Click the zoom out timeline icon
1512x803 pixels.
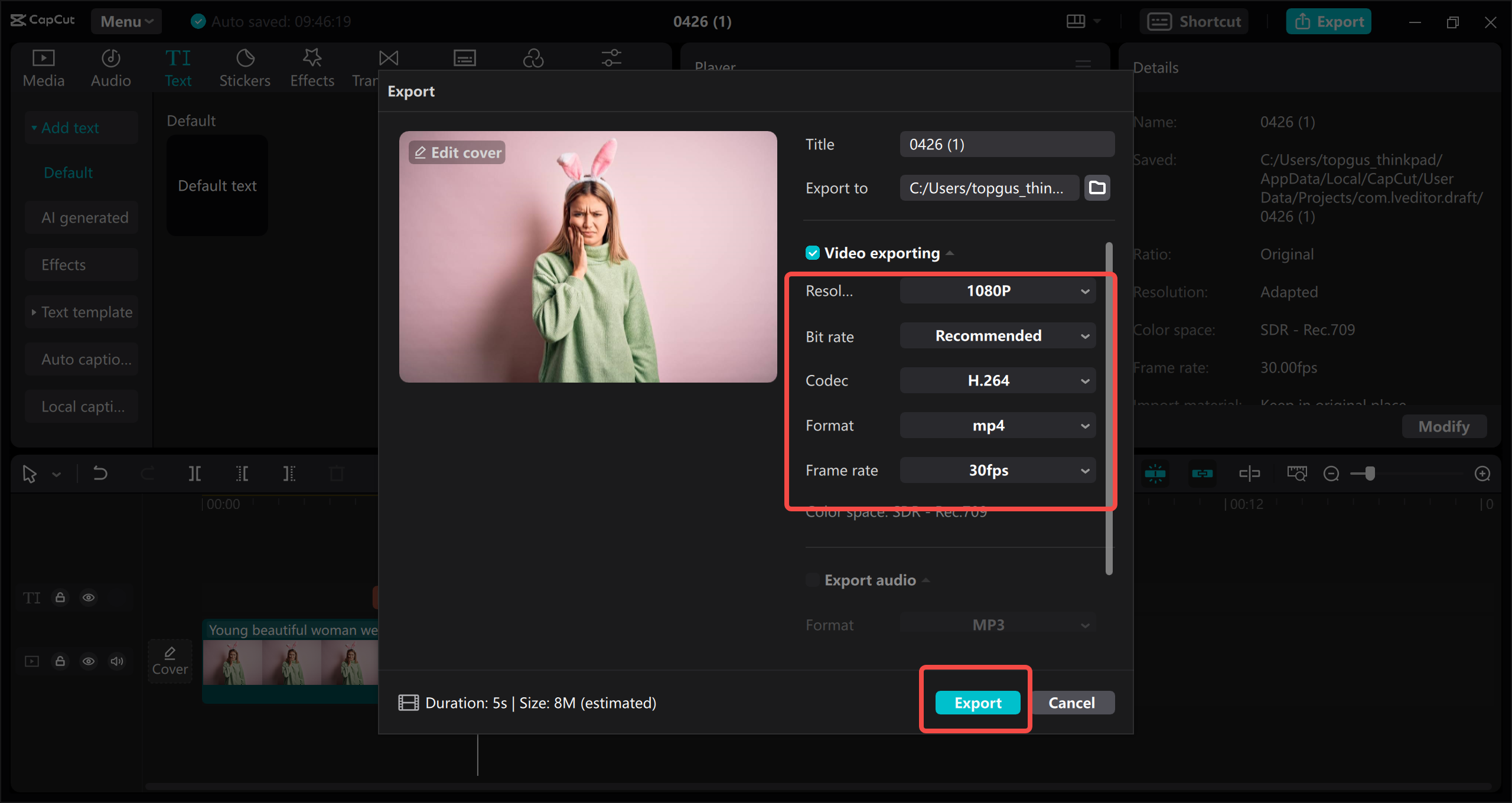coord(1331,474)
